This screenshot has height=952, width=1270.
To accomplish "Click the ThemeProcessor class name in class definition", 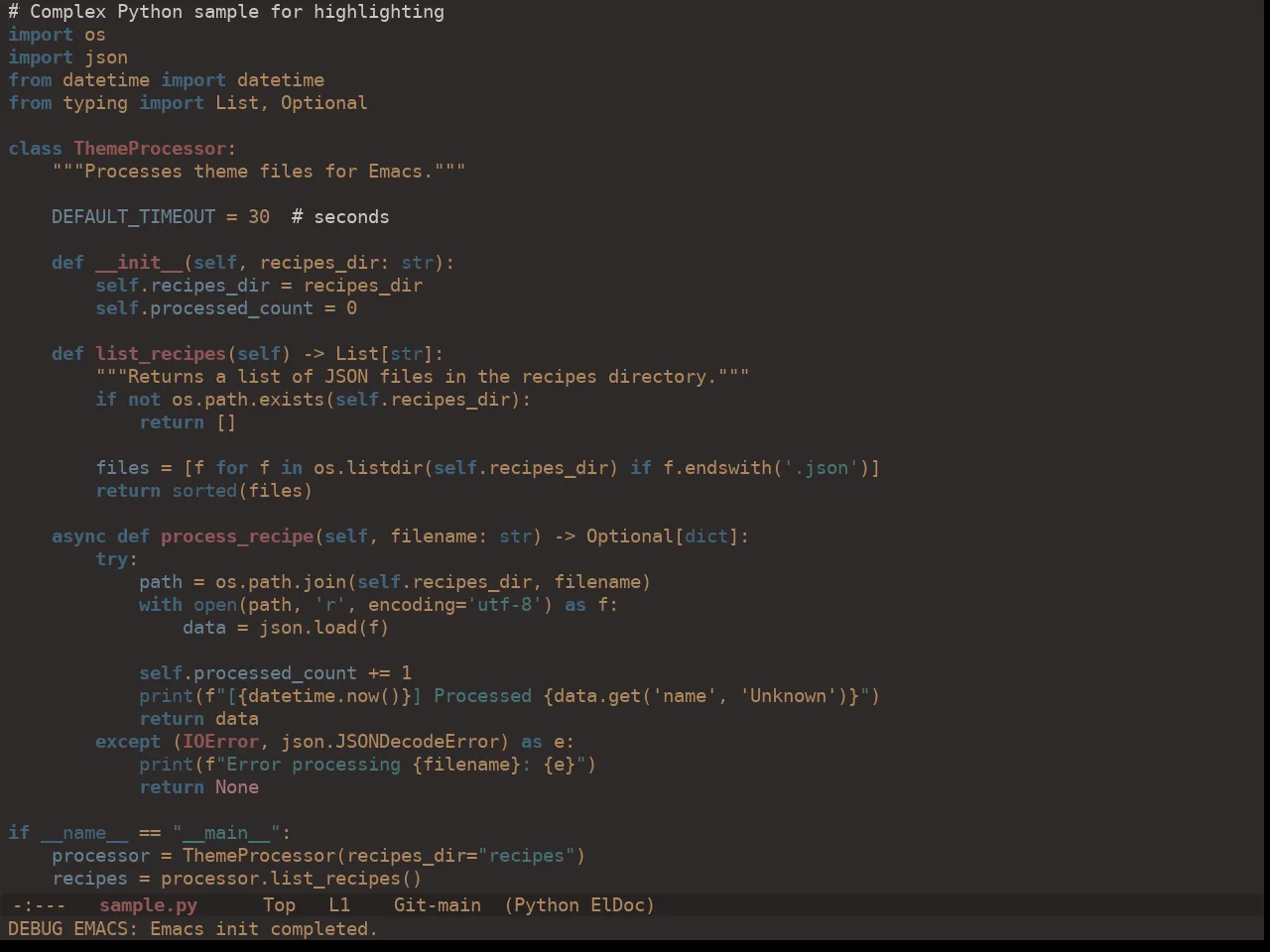I will tap(150, 149).
